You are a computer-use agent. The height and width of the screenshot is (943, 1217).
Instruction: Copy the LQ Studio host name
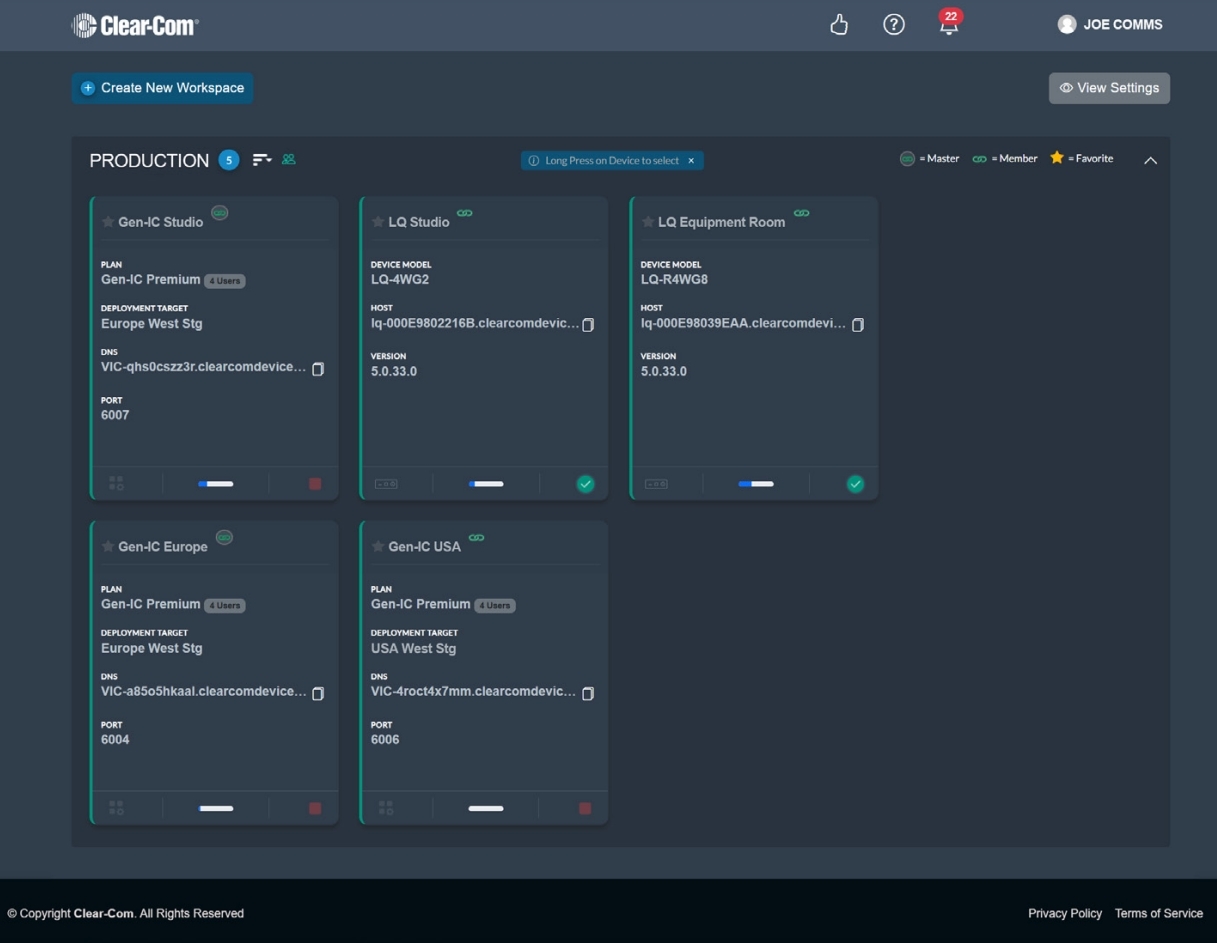click(588, 325)
